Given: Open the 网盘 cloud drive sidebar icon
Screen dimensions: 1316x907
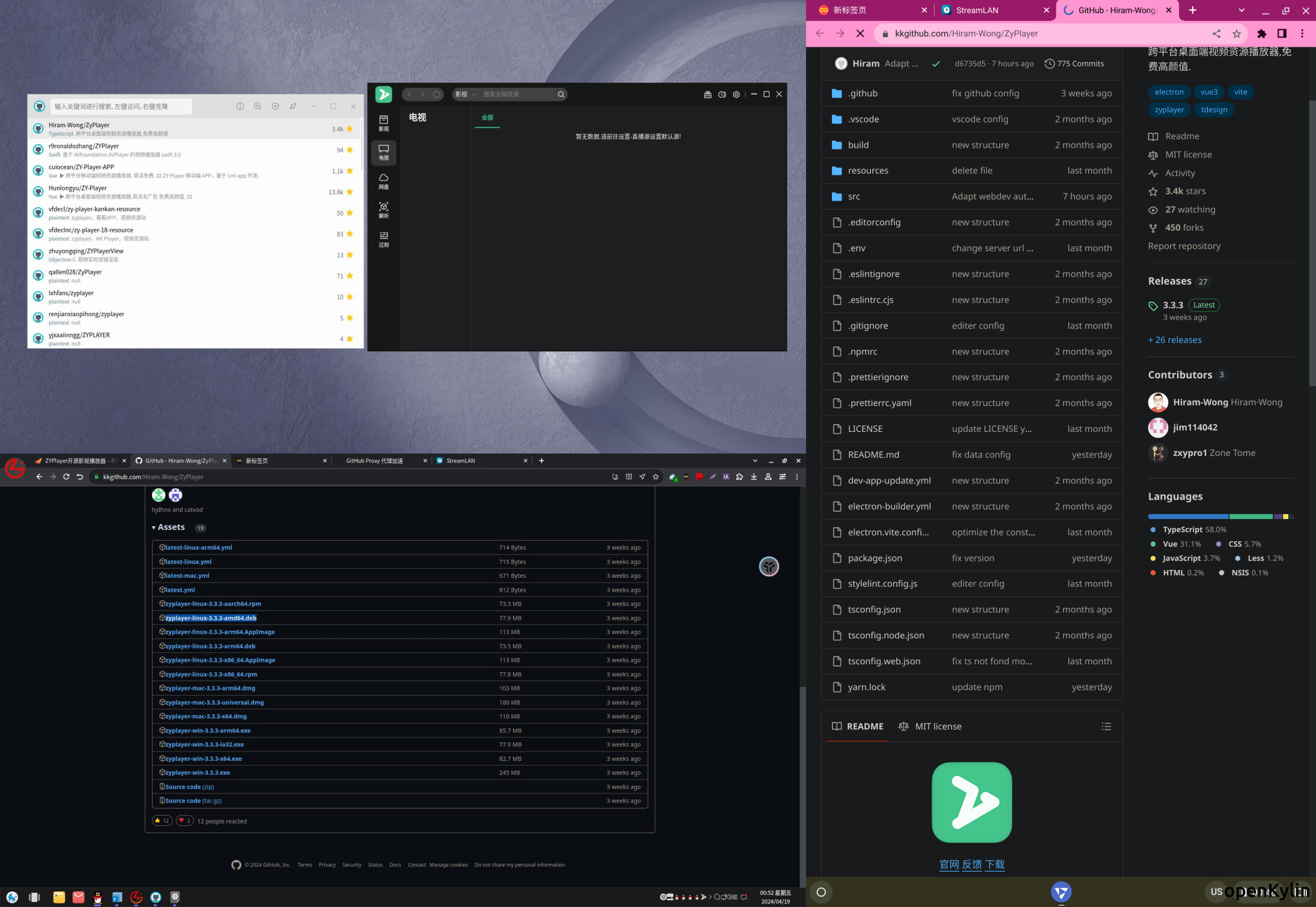Looking at the screenshot, I should 383,181.
